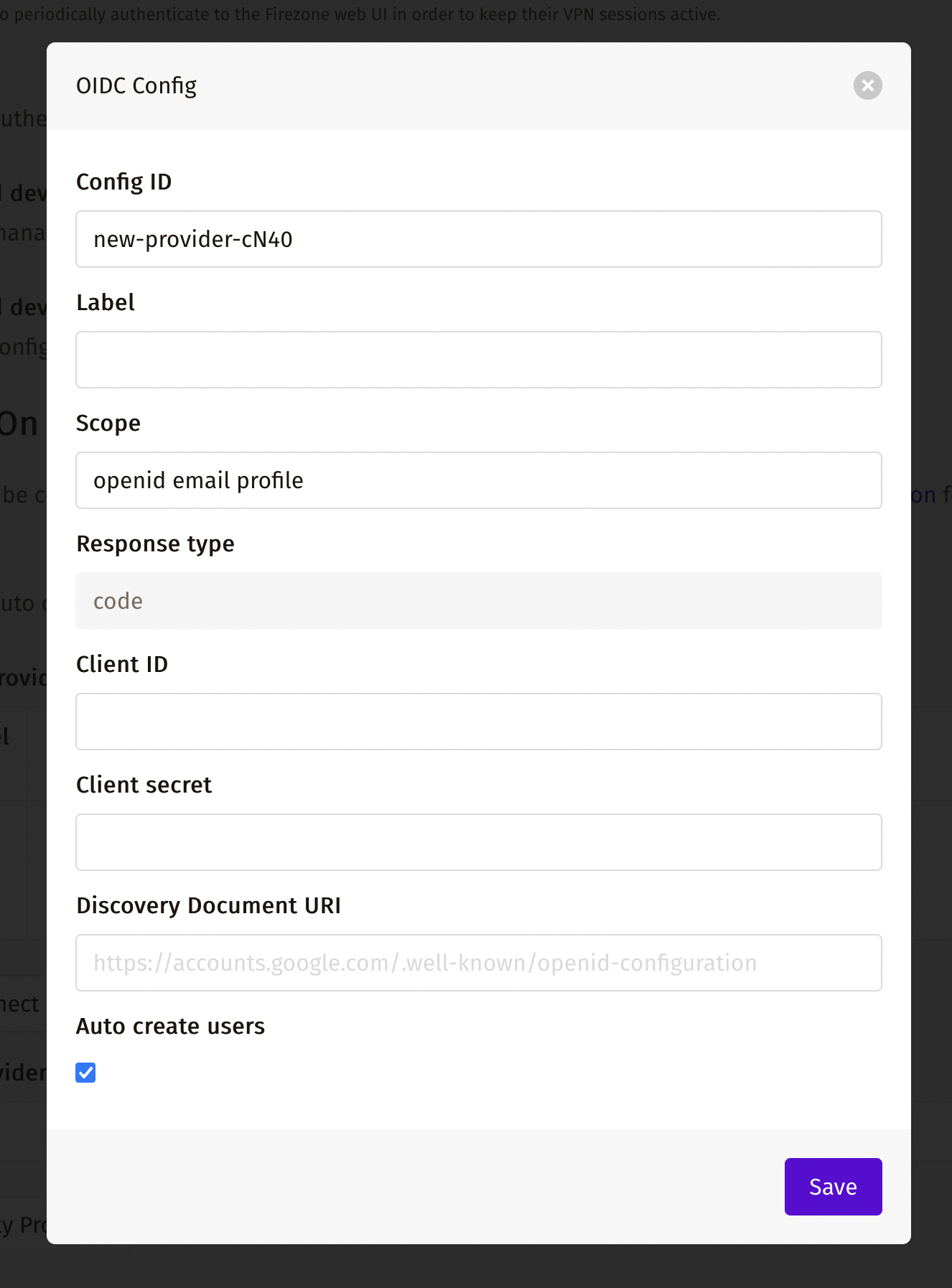Focus the Config ID field containing new-provider-cN40
The width and height of the screenshot is (952, 1288).
479,239
